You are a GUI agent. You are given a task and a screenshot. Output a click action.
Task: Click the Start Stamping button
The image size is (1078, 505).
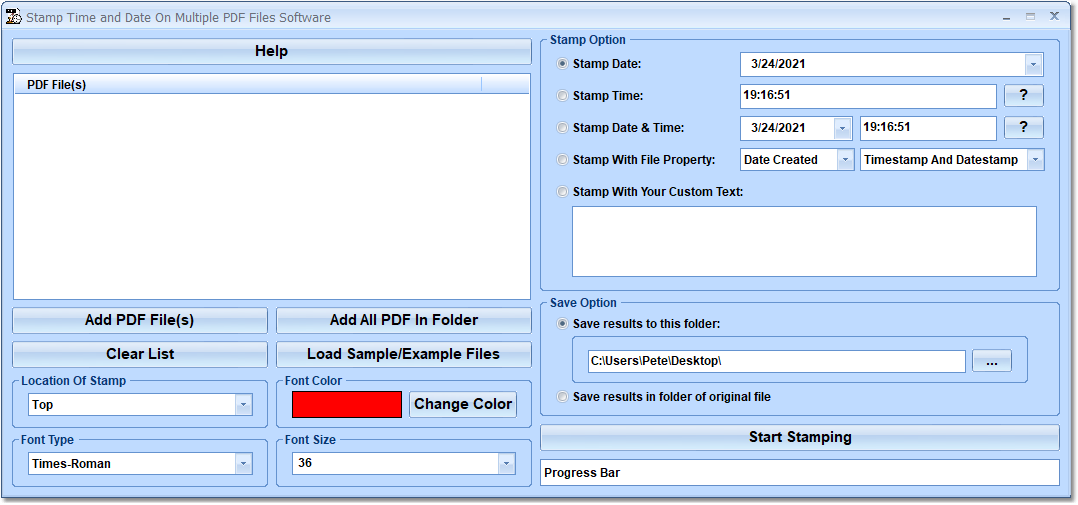pyautogui.click(x=800, y=438)
